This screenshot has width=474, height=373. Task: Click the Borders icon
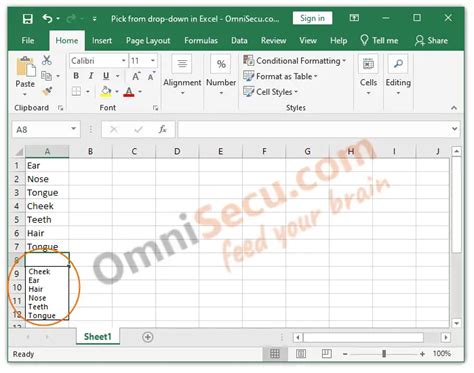pyautogui.click(x=76, y=91)
